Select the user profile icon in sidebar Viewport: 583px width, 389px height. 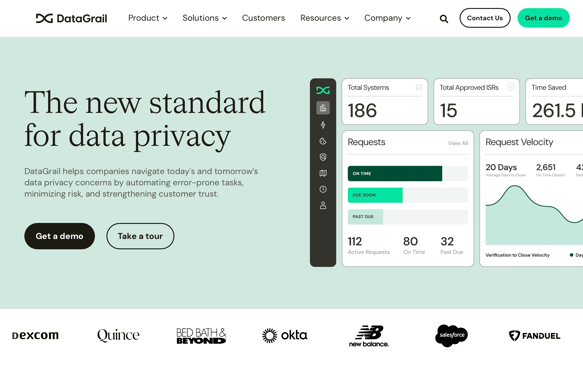pos(323,205)
